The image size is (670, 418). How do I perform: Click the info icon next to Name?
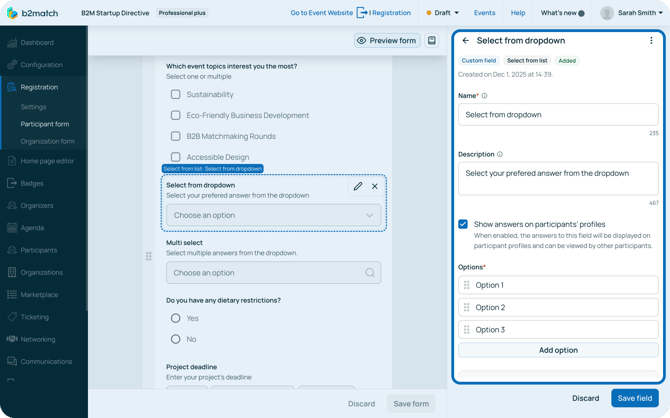485,96
